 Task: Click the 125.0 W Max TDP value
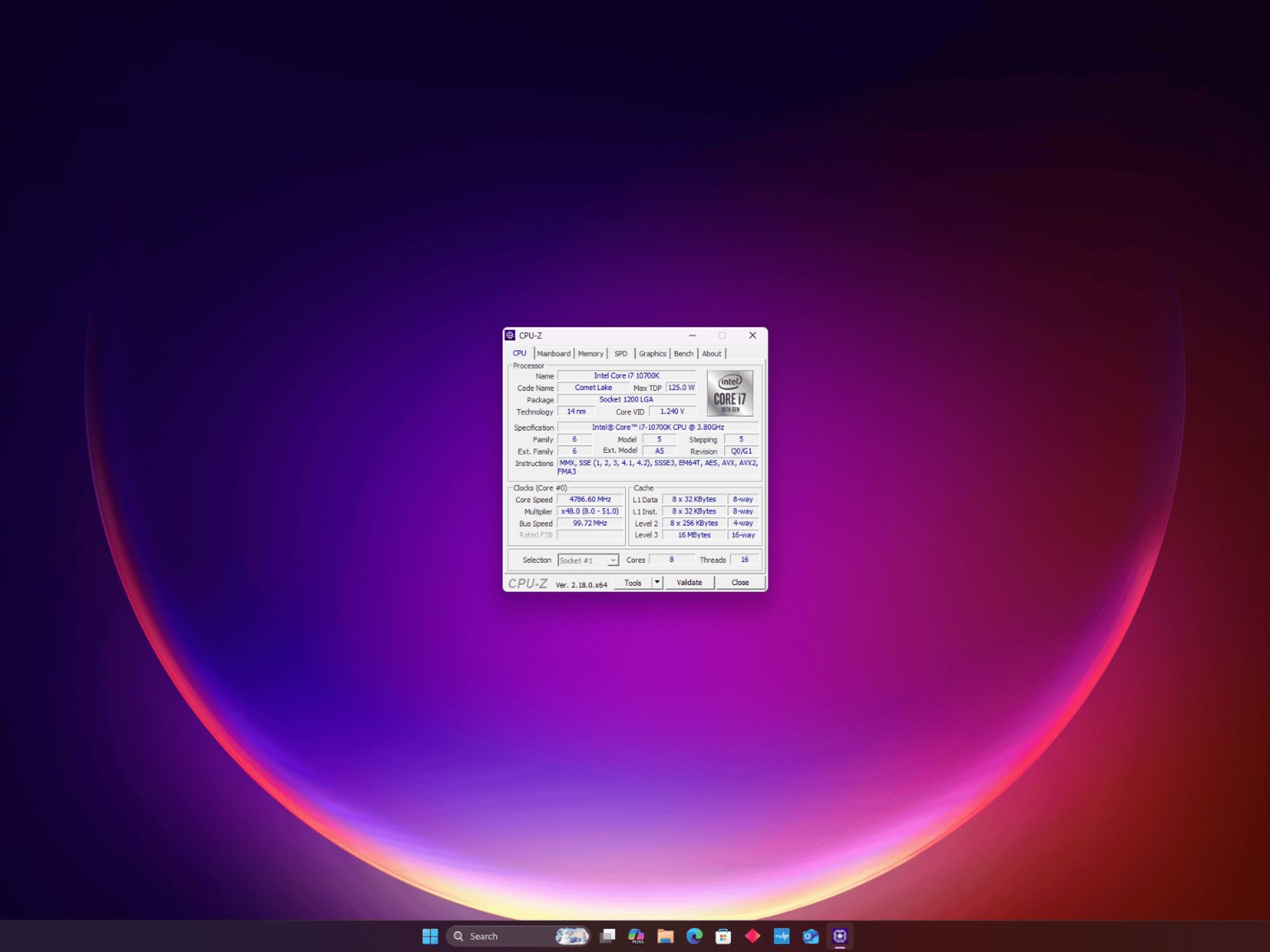tap(682, 387)
